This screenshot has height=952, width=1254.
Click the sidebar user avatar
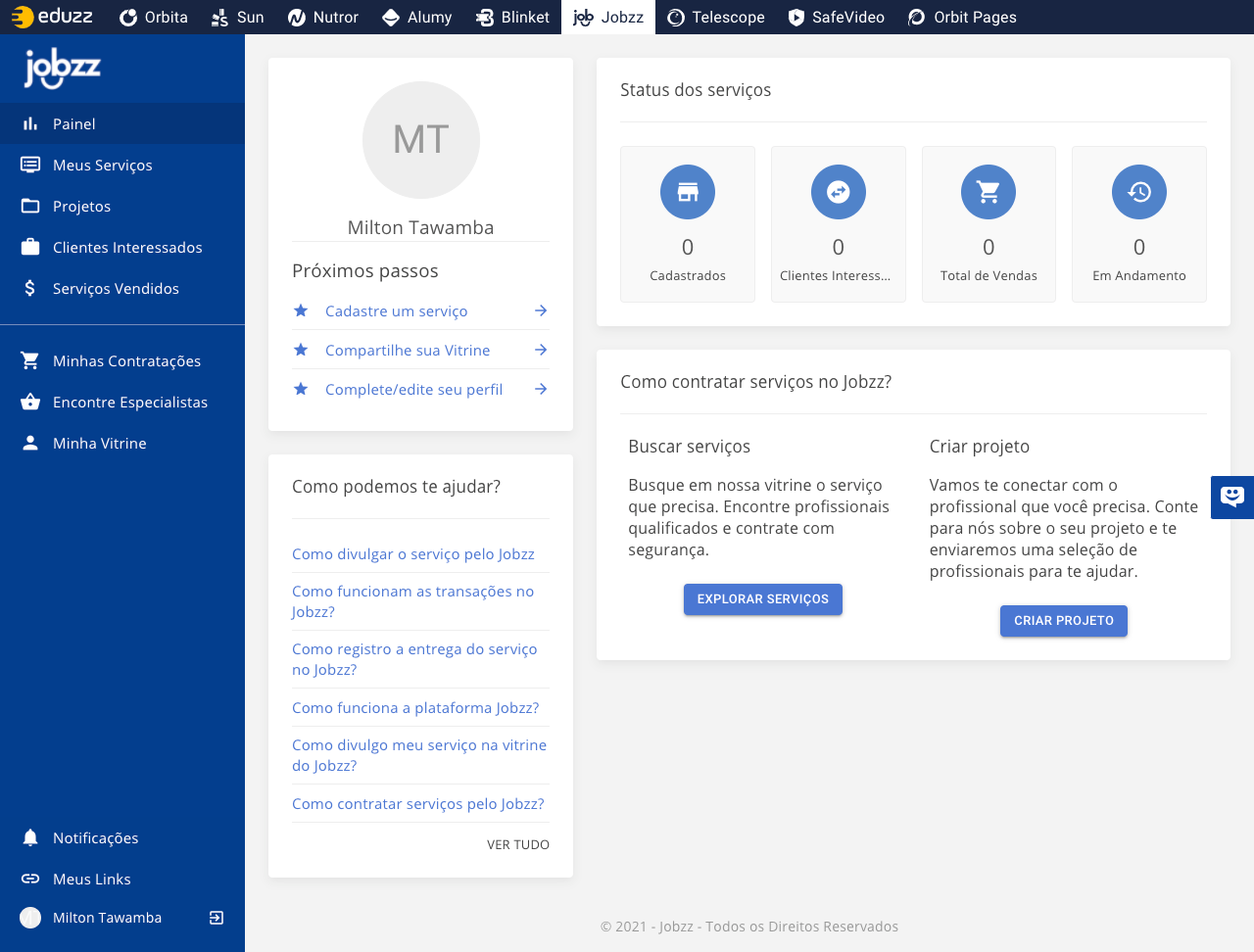click(30, 918)
